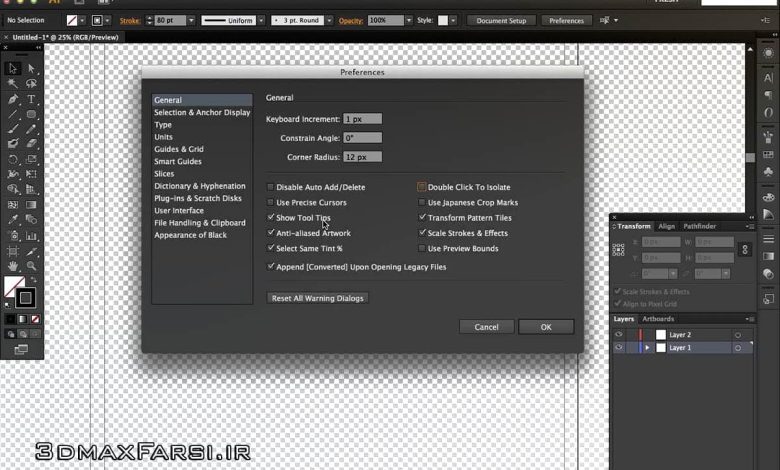Switch to the Pathfinder tab
Screen dimensions: 780x470
pos(699,226)
